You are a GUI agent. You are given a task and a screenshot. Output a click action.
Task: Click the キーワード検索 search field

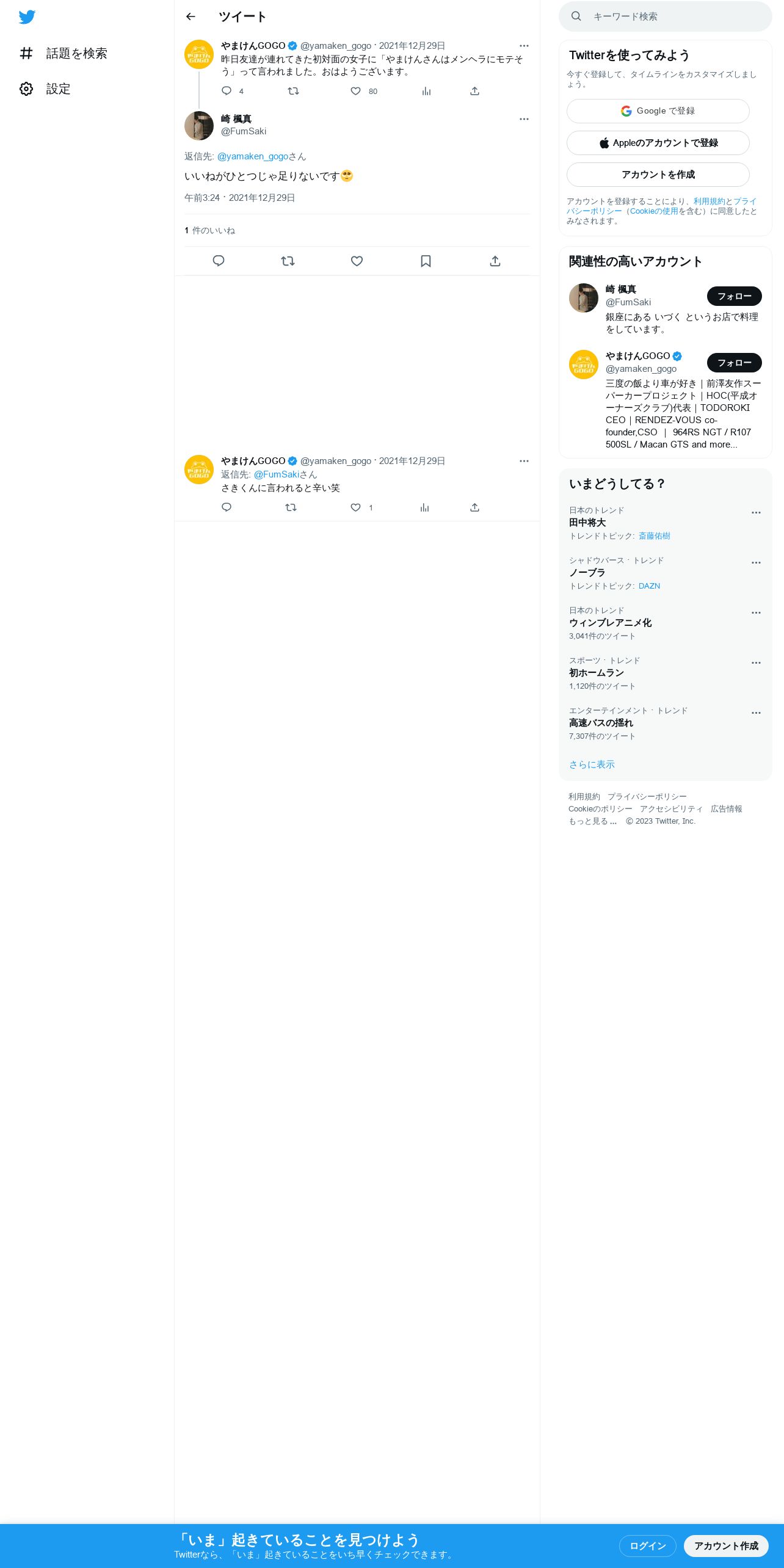pyautogui.click(x=666, y=16)
